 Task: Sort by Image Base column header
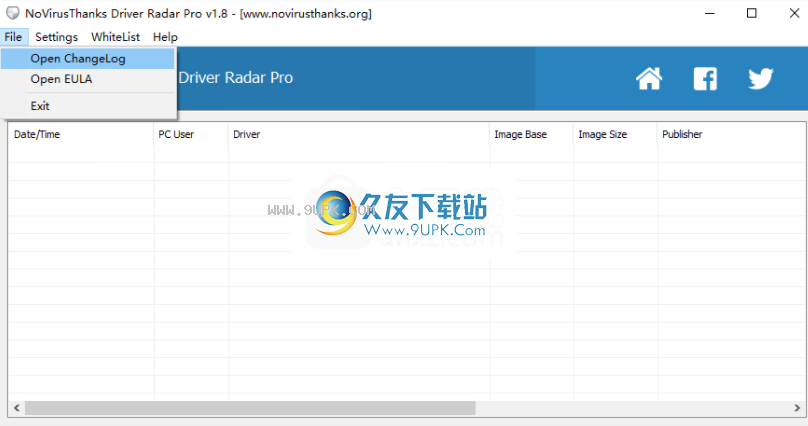[x=531, y=134]
